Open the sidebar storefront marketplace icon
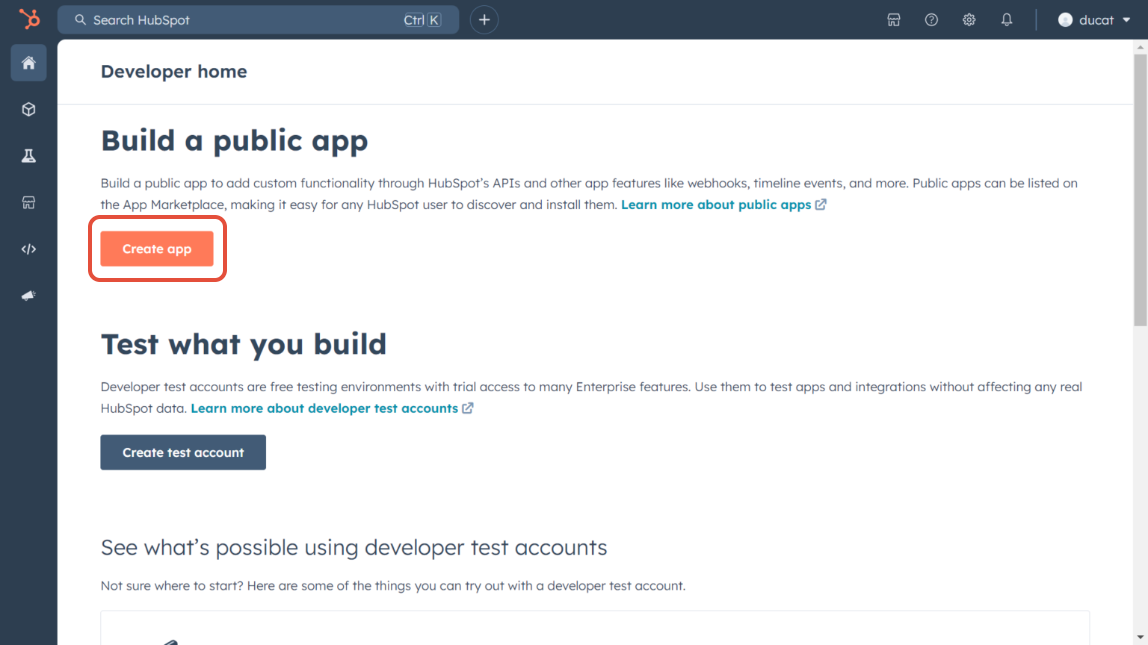 (29, 203)
